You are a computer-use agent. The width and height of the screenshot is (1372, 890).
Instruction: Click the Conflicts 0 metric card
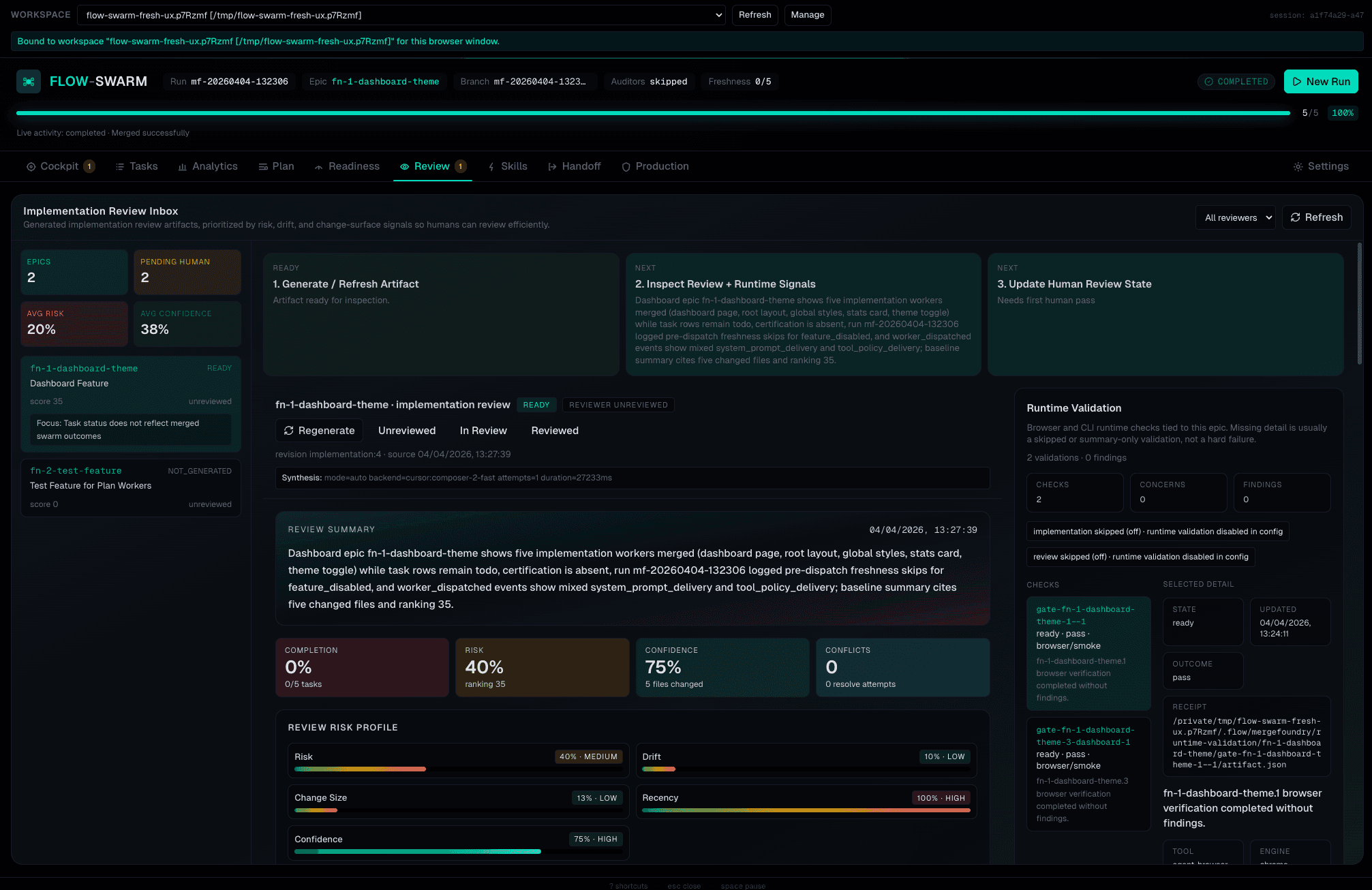[902, 667]
